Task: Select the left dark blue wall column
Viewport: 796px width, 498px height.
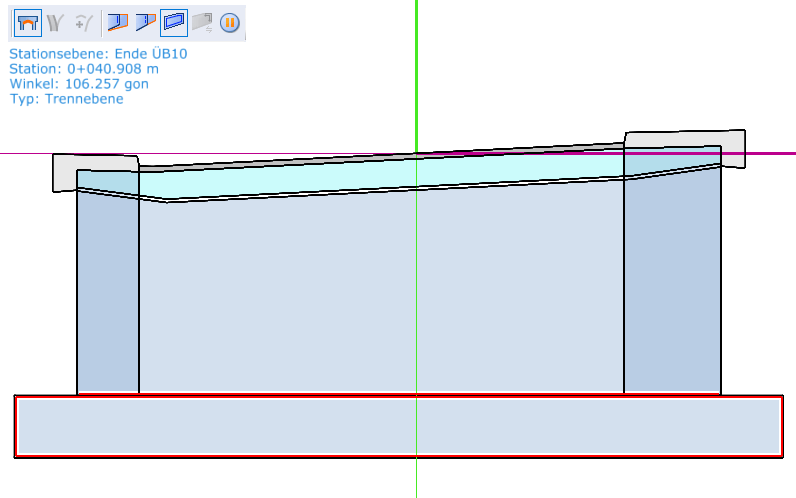Action: tap(108, 294)
